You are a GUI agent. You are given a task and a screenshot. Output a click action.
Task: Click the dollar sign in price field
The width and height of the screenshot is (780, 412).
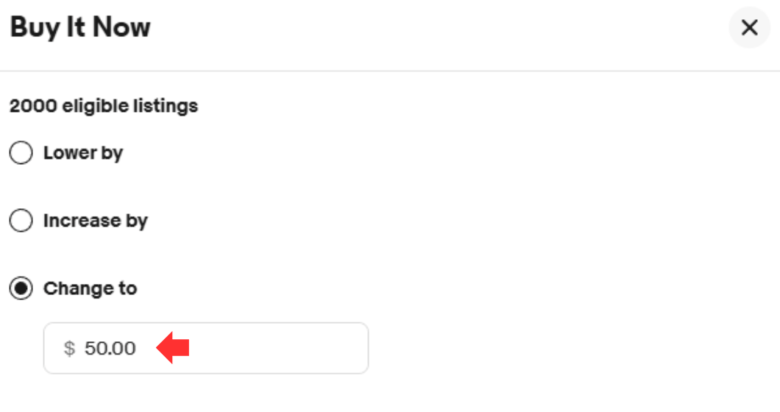tap(69, 349)
